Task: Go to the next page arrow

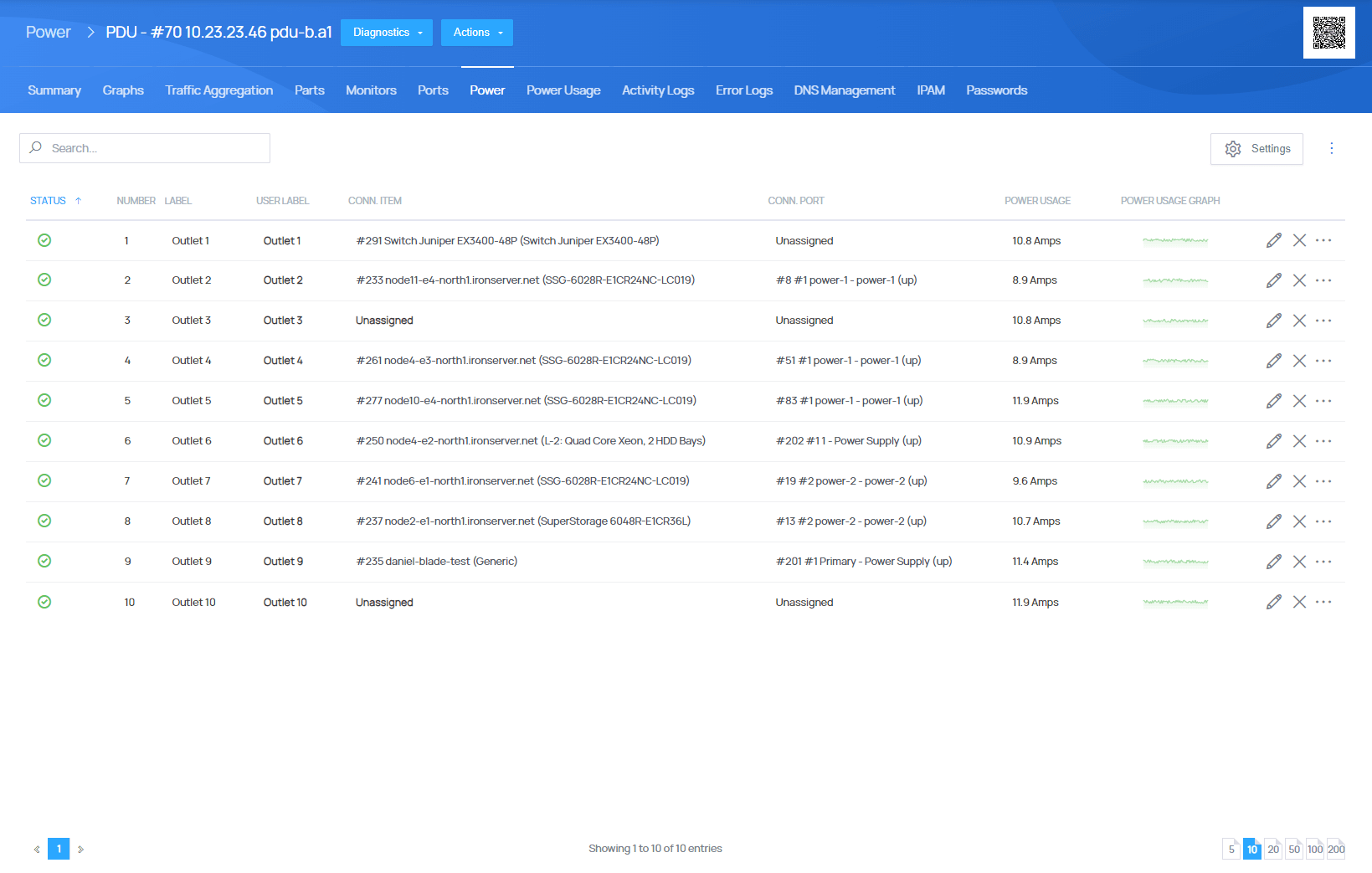Action: 80,849
